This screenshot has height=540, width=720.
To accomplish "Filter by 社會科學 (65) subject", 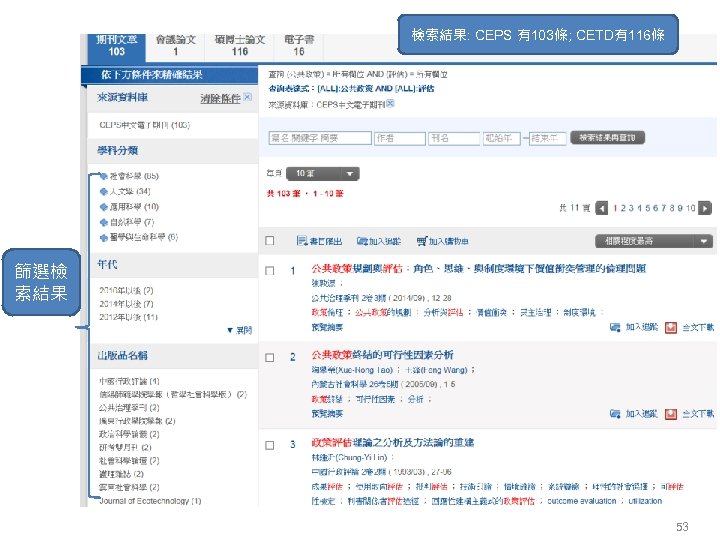I will 134,176.
